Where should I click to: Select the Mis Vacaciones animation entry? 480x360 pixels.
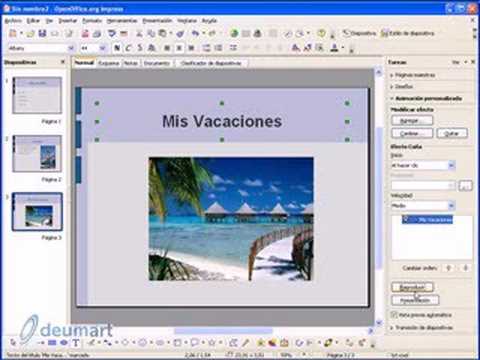427,220
